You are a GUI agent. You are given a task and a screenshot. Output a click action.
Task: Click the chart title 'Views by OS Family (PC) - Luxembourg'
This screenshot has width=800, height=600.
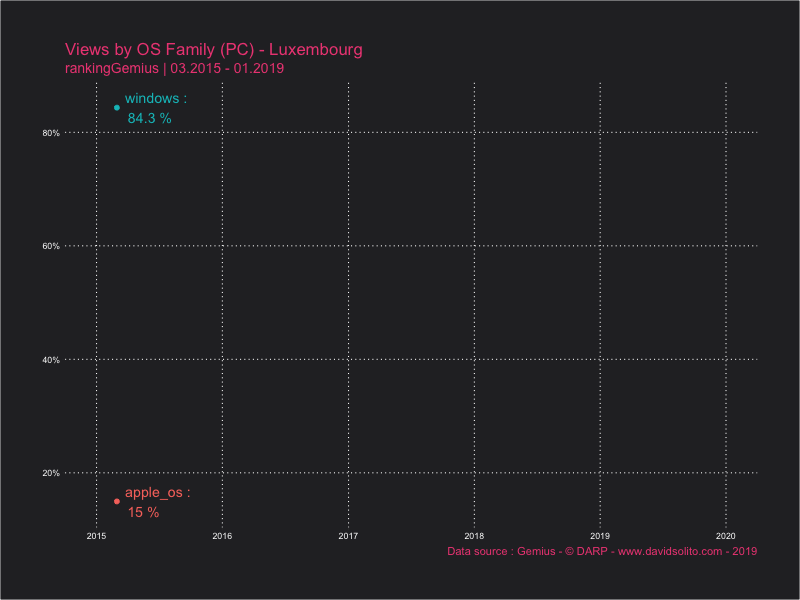[x=214, y=50]
